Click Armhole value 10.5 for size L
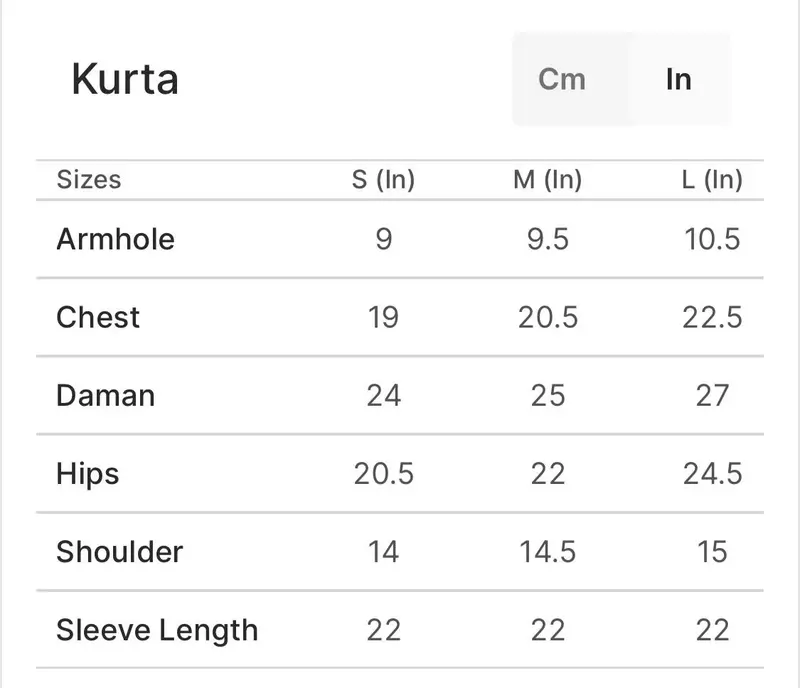This screenshot has height=688, width=800. point(712,239)
